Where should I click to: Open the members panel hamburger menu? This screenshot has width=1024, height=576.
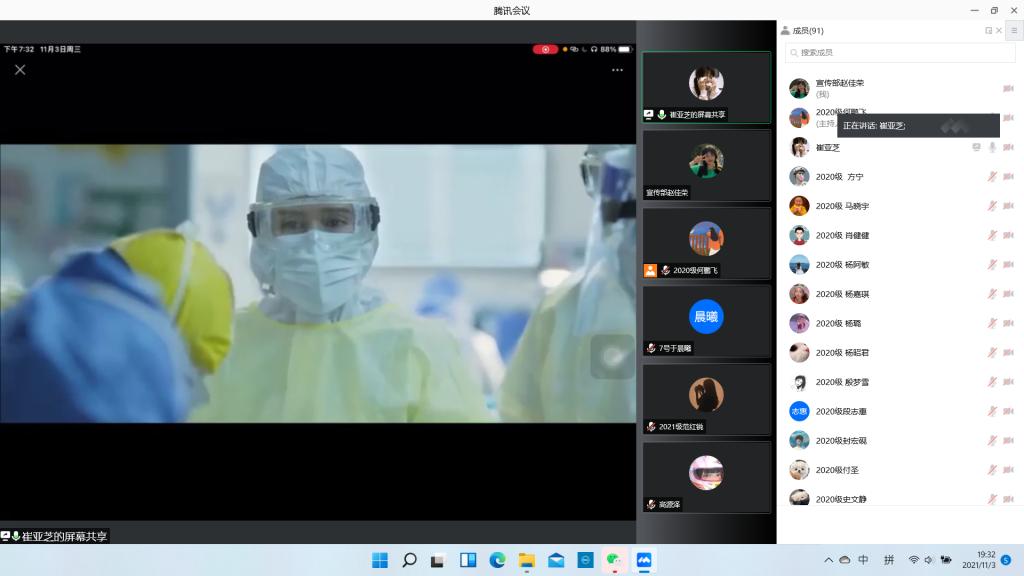[x=1013, y=31]
